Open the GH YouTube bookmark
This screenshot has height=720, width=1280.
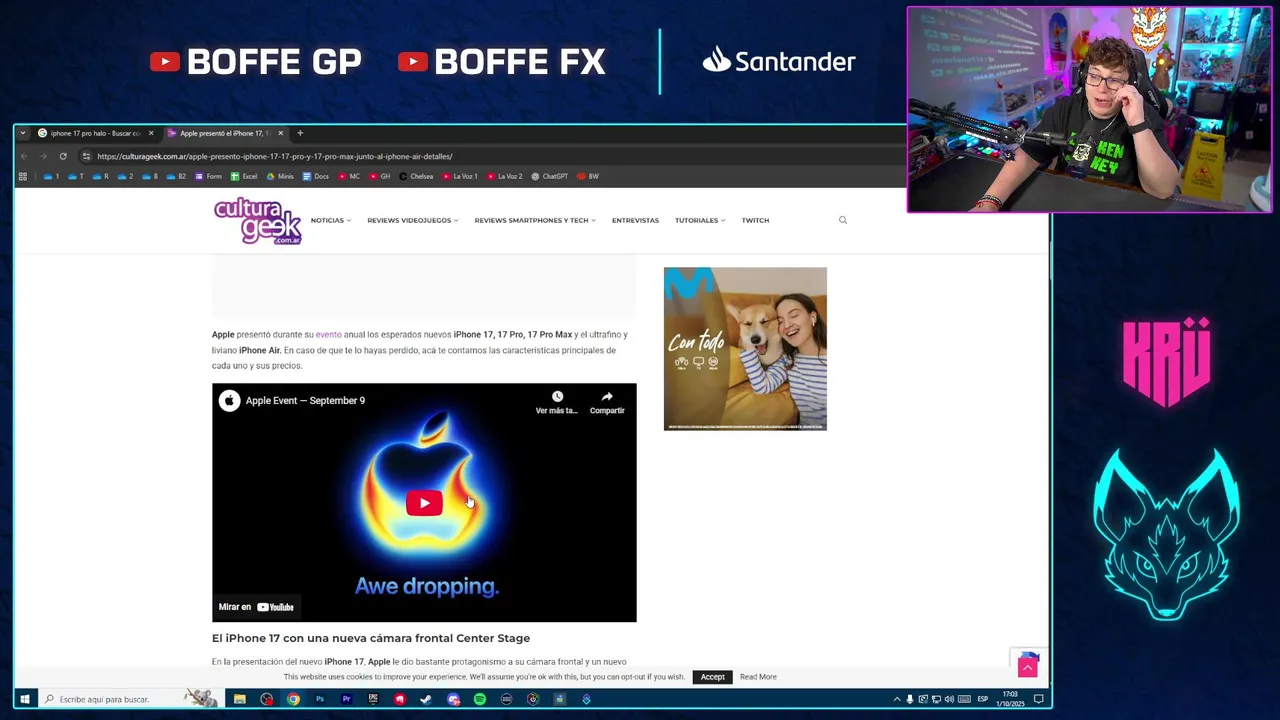coord(380,176)
